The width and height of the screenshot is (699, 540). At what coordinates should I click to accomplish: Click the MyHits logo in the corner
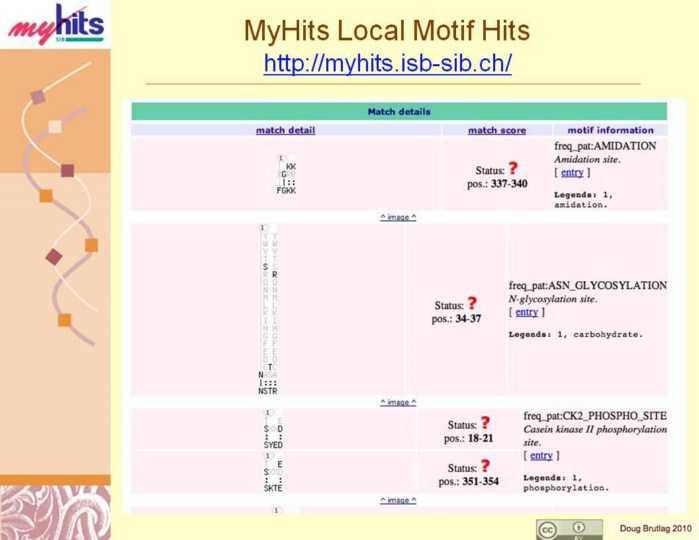click(55, 25)
